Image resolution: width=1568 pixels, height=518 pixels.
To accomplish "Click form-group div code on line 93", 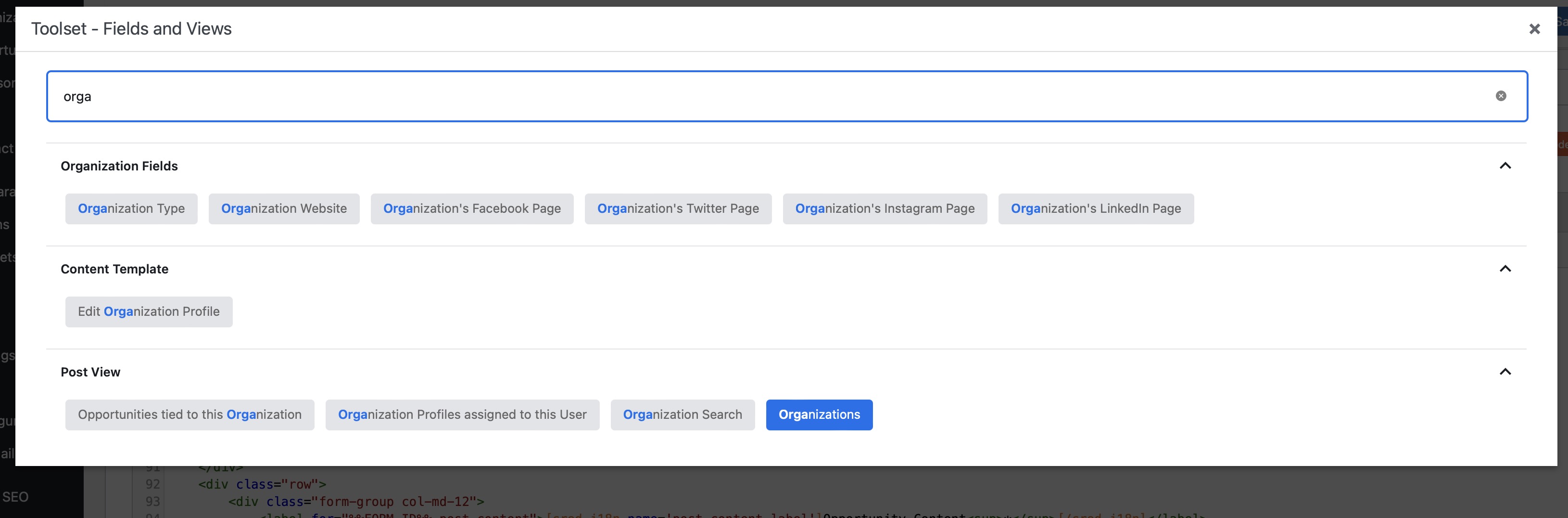I will click(356, 502).
